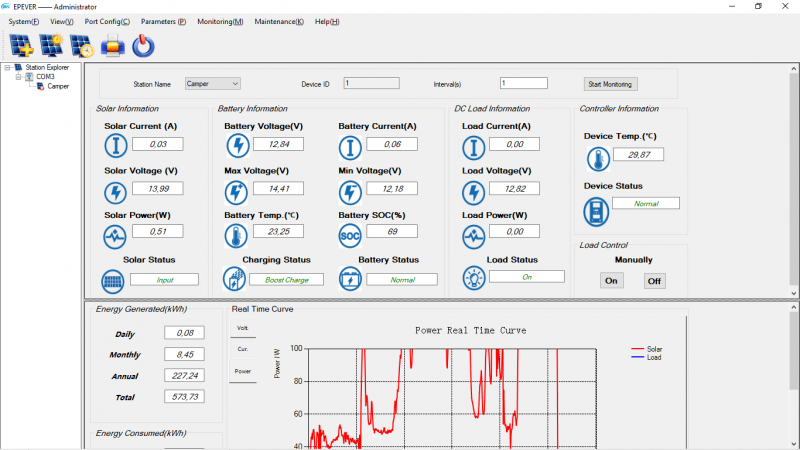Collapse the Station Explorer tree node
The width and height of the screenshot is (800, 450).
click(7, 68)
